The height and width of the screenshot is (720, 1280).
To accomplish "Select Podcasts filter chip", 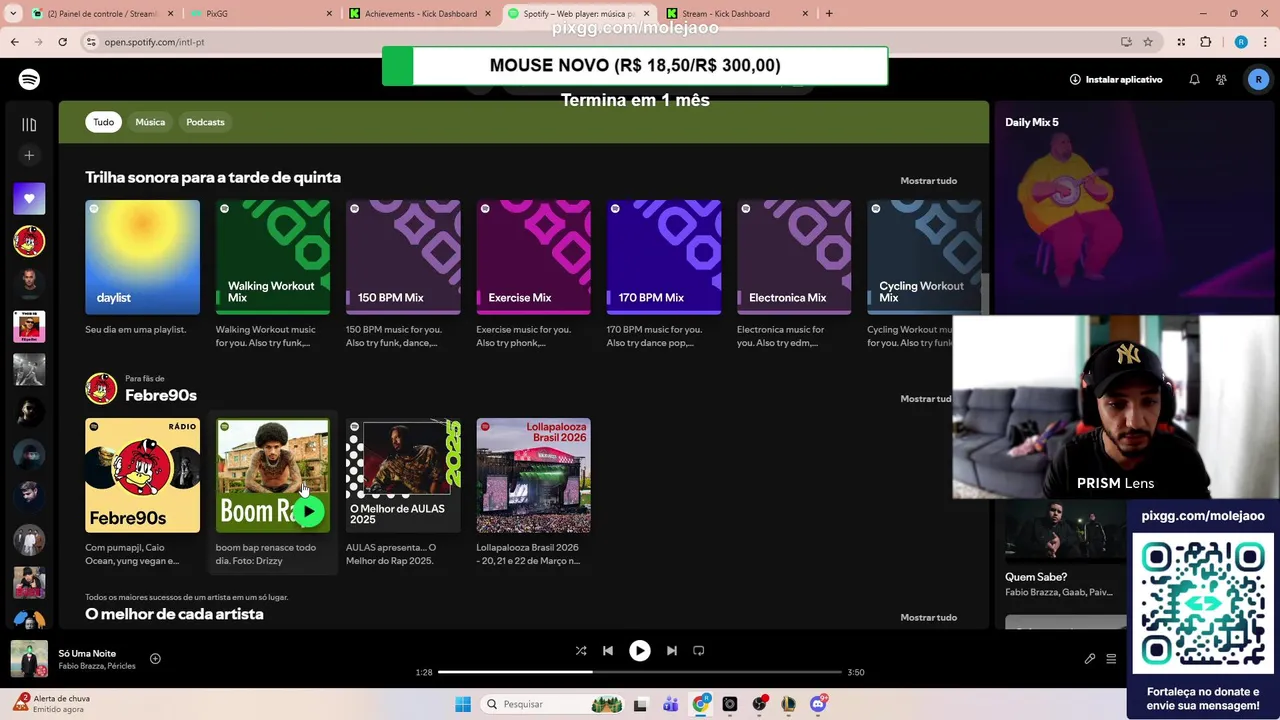I will pos(205,122).
